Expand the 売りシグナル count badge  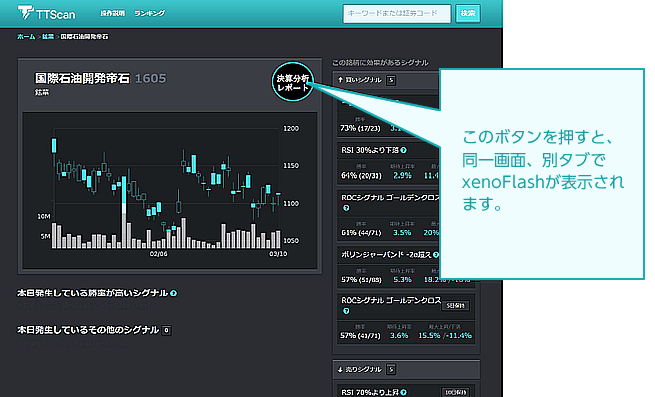click(x=391, y=369)
